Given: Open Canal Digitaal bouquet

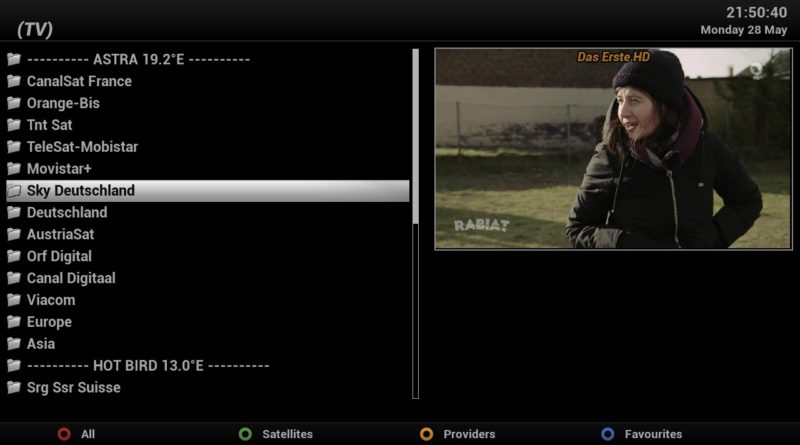Looking at the screenshot, I should [71, 278].
